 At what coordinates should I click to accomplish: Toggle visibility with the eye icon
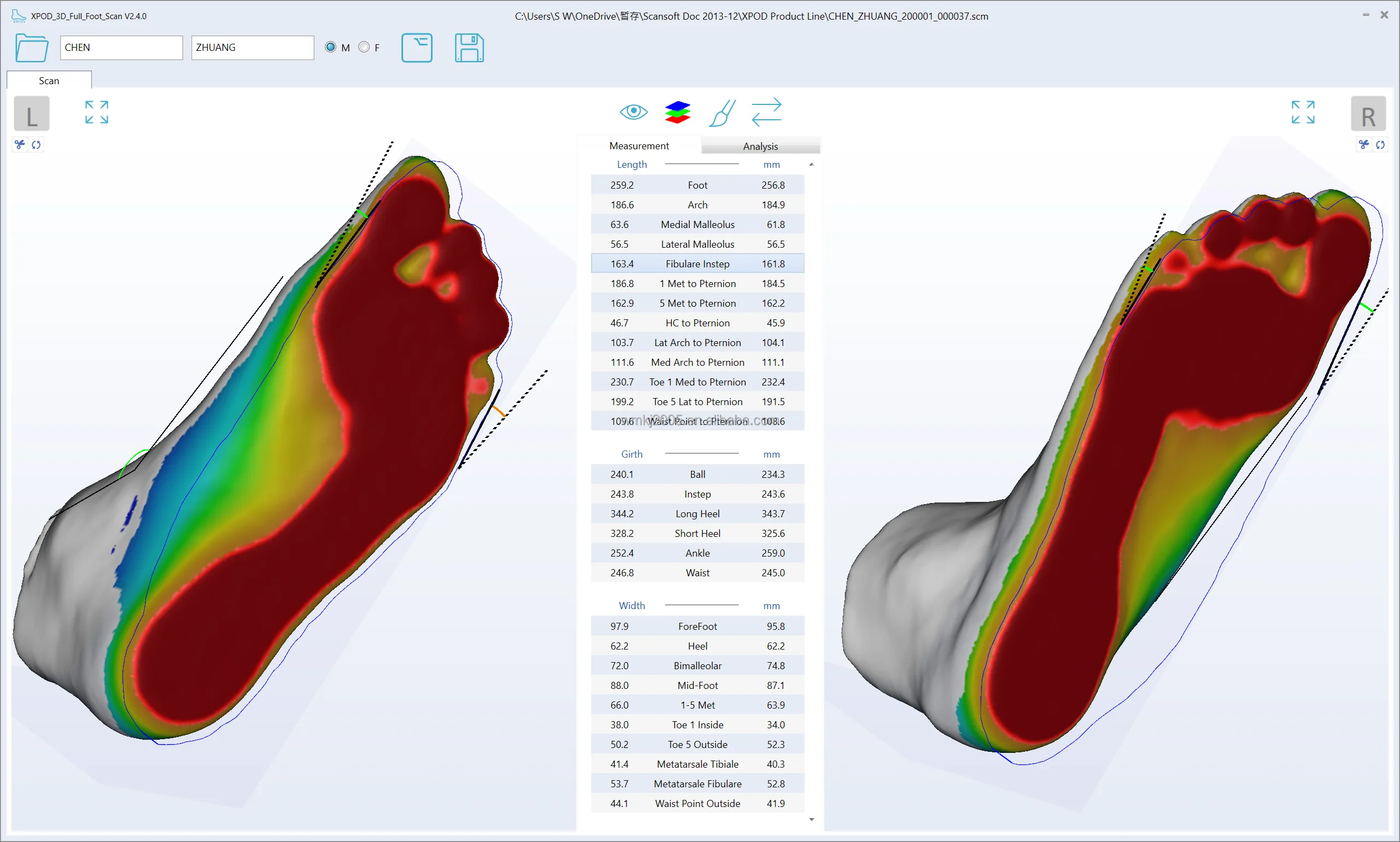click(x=633, y=112)
